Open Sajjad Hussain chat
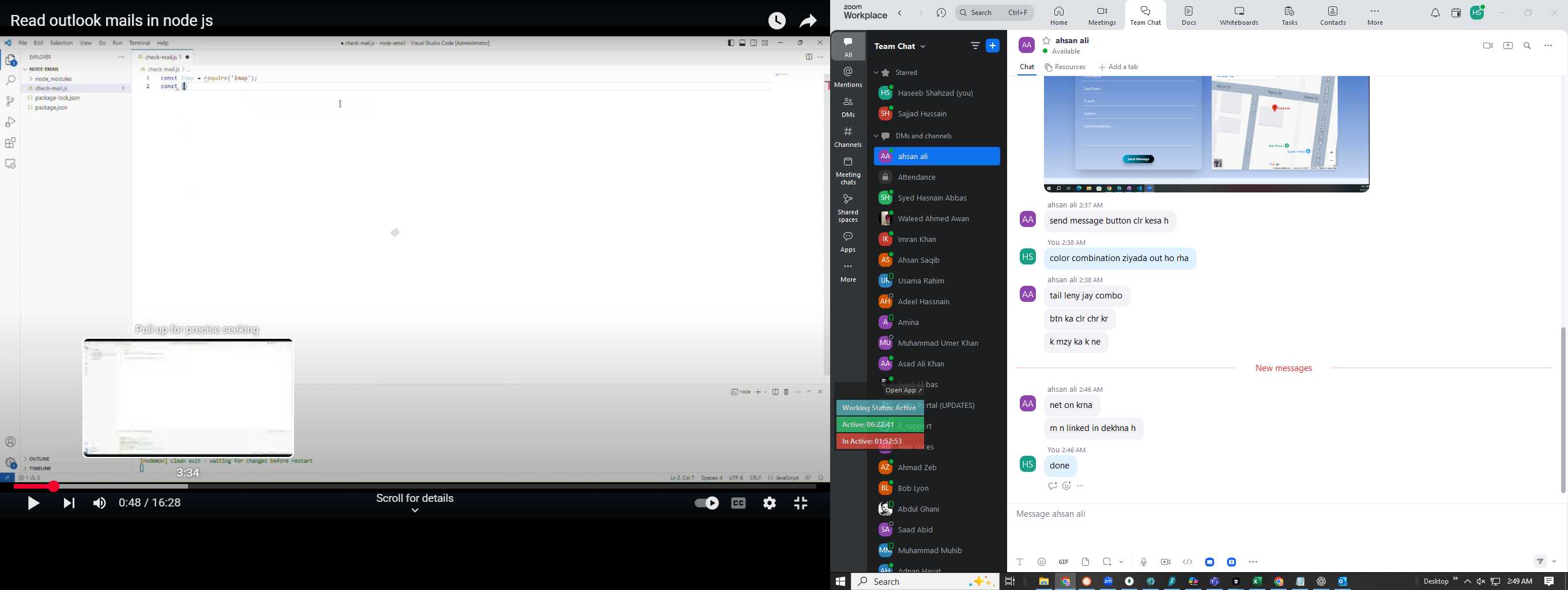Image resolution: width=1568 pixels, height=590 pixels. 937,114
